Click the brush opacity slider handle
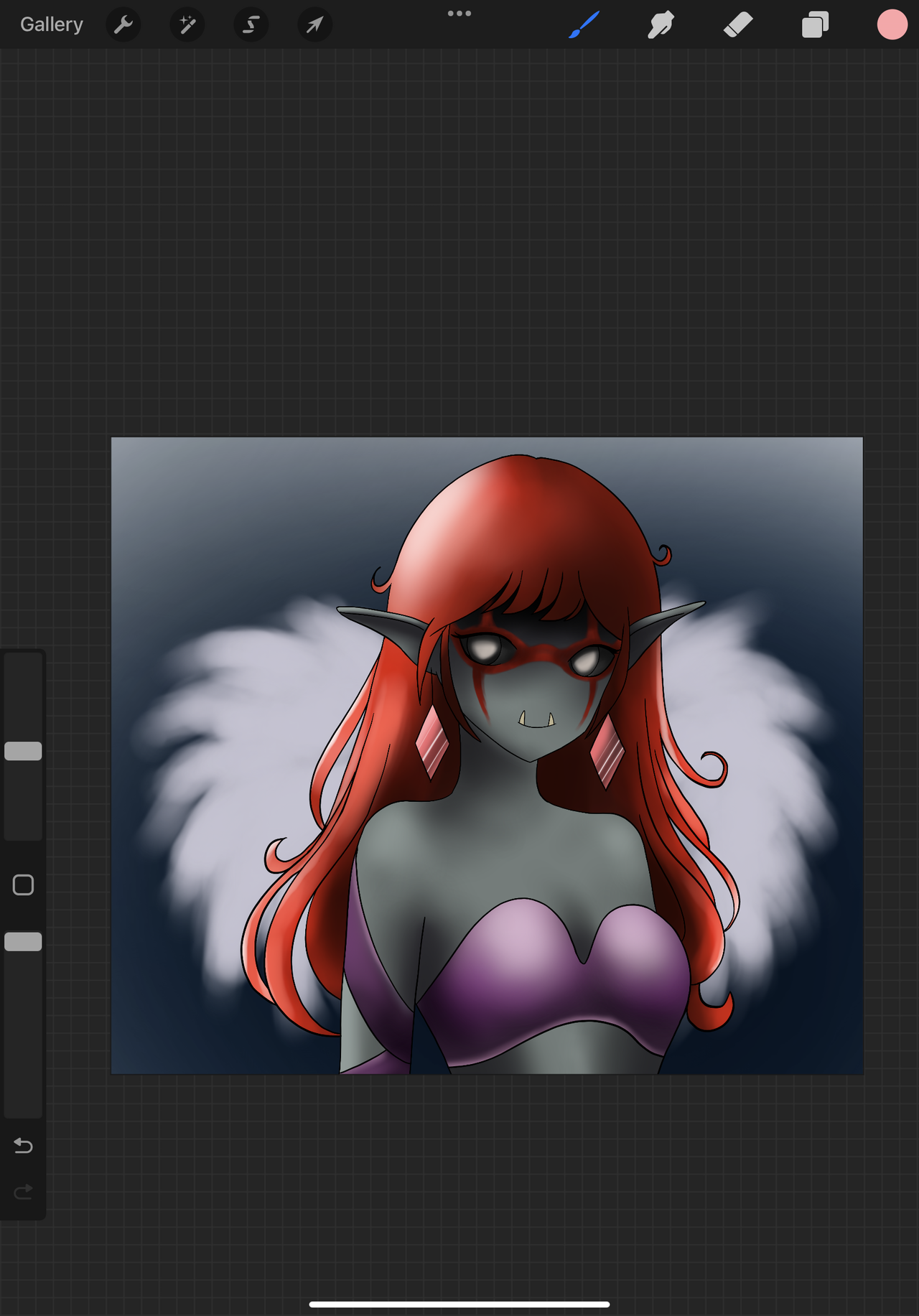The image size is (919, 1316). pos(23,942)
